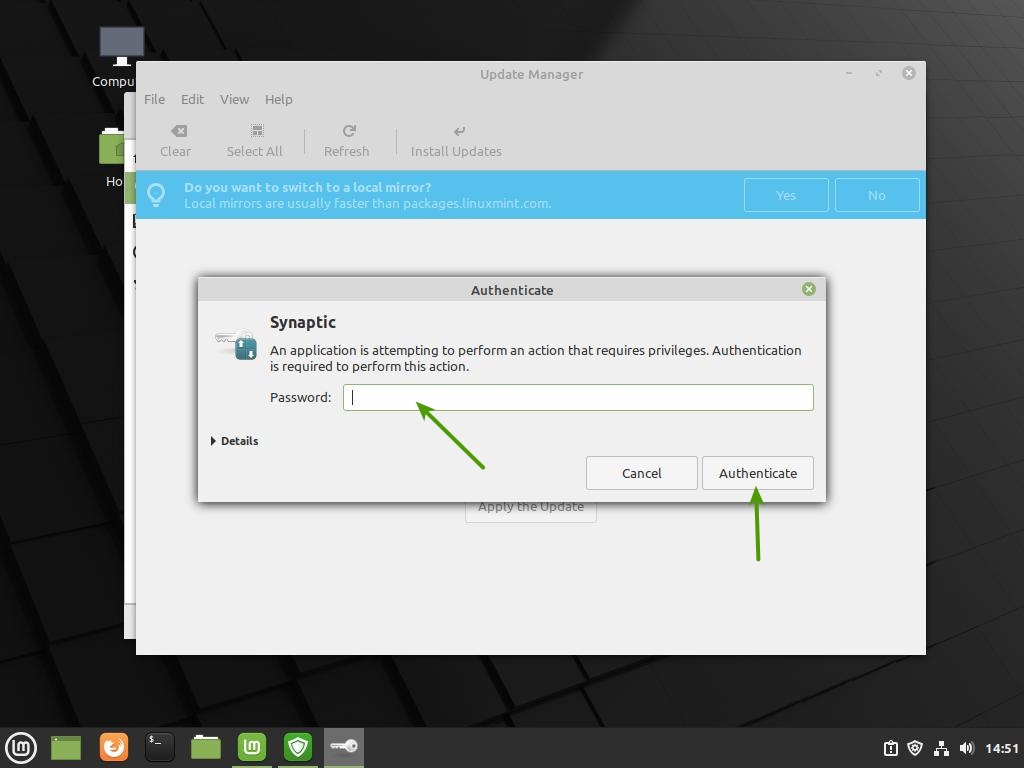Screen dimensions: 1024x768
Task: Open the Terminal from the taskbar
Action: point(160,747)
